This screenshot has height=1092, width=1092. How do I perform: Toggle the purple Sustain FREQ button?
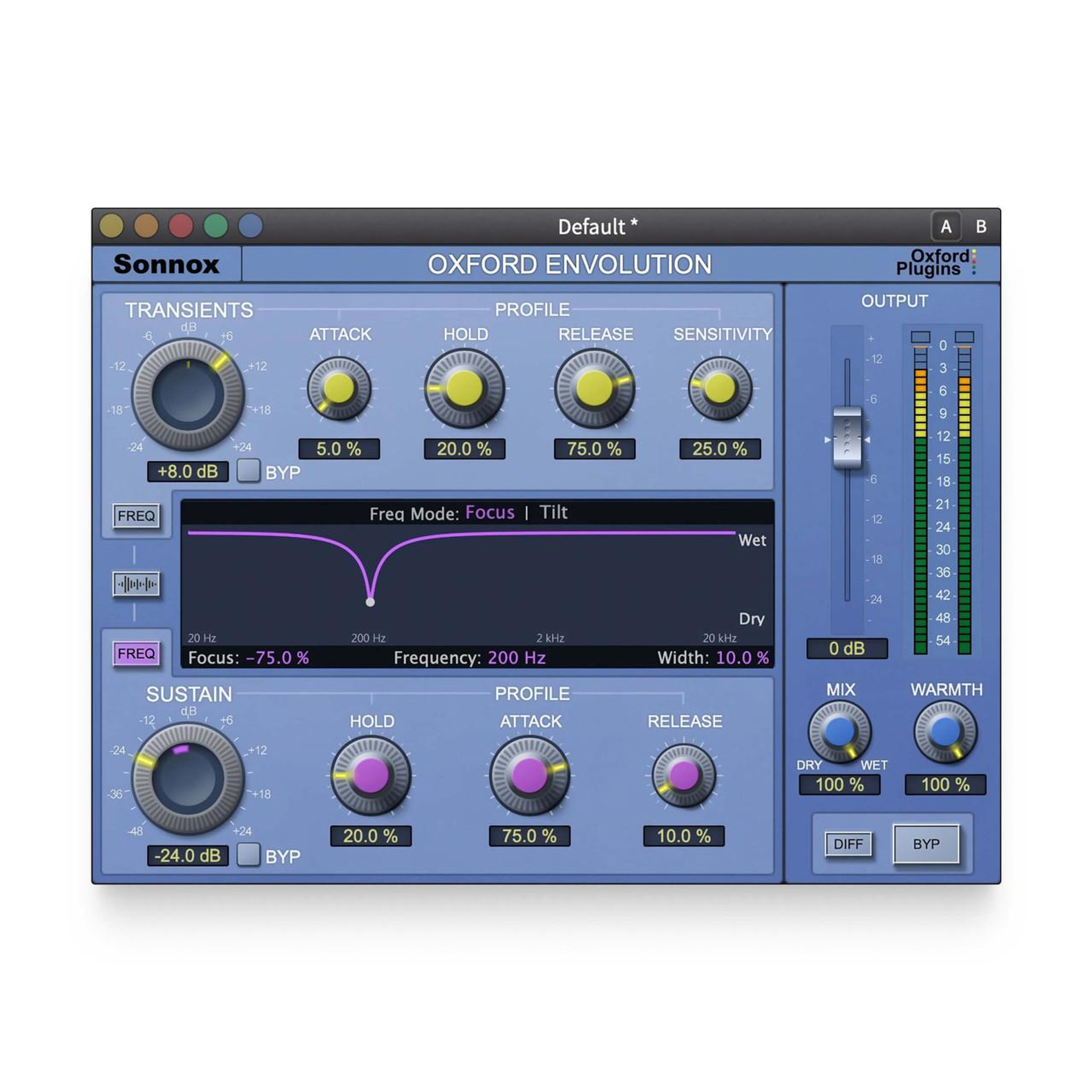pyautogui.click(x=136, y=653)
